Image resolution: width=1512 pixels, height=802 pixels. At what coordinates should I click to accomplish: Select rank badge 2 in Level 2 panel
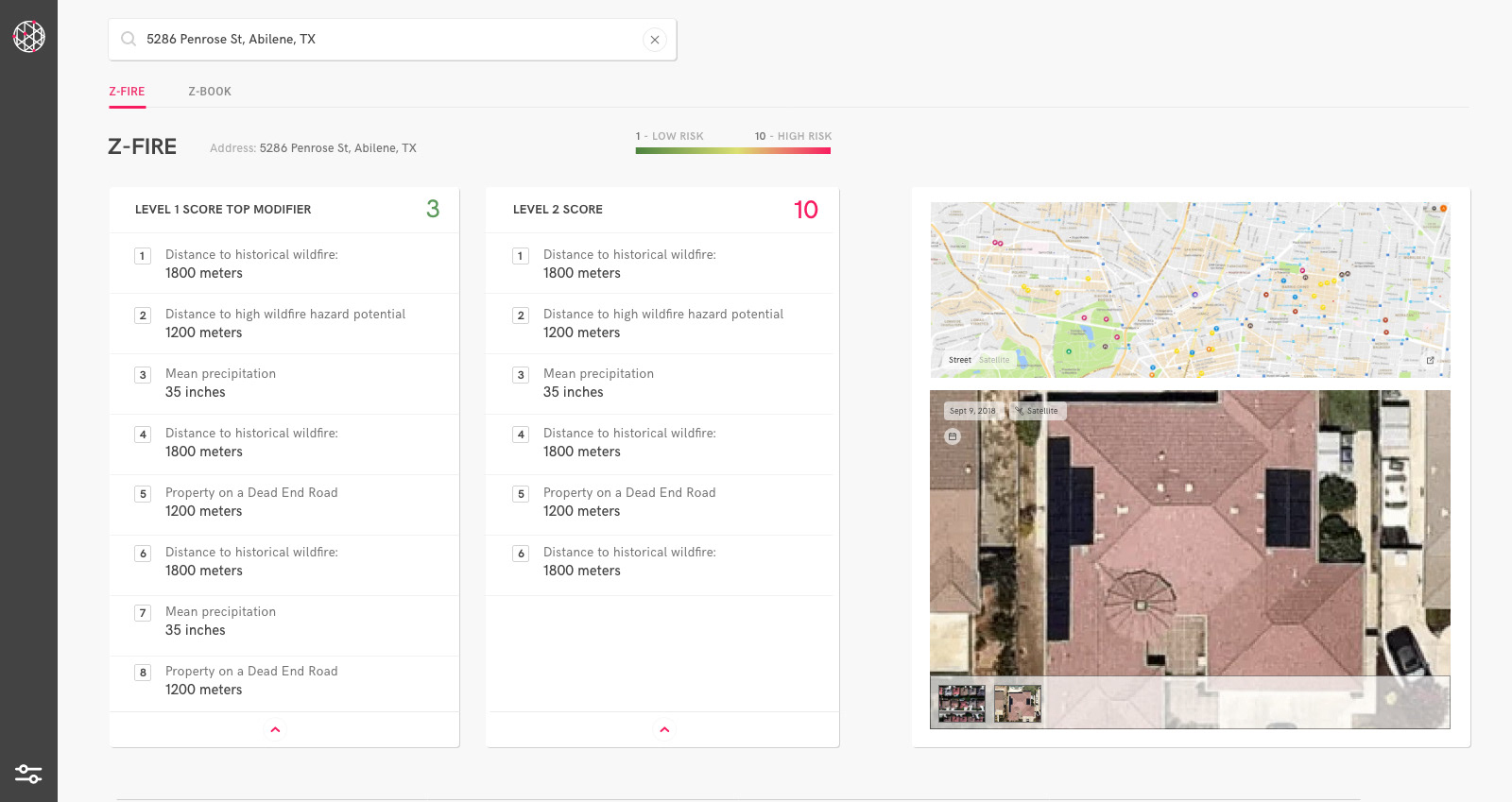coord(521,316)
